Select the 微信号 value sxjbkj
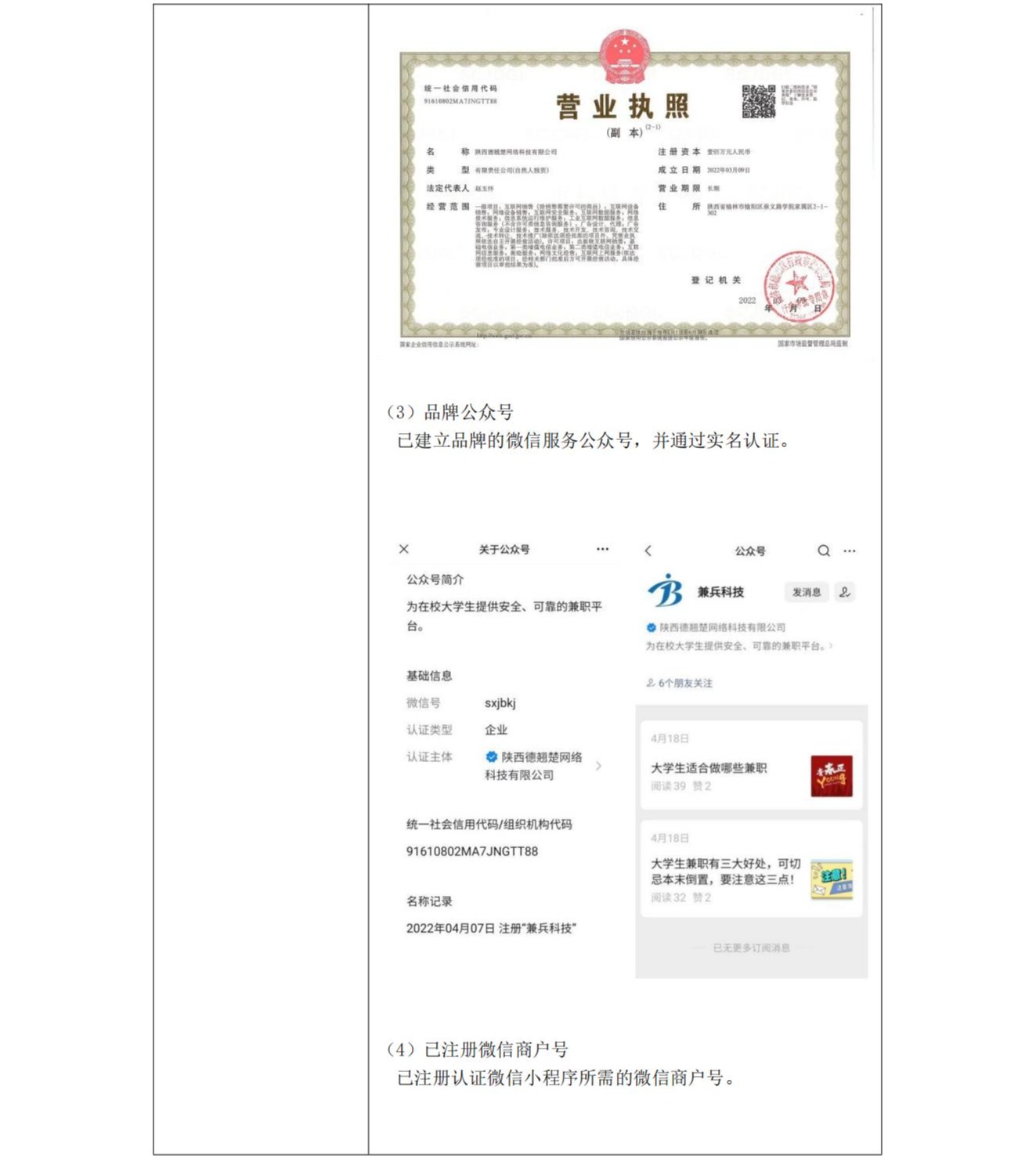 pyautogui.click(x=500, y=703)
